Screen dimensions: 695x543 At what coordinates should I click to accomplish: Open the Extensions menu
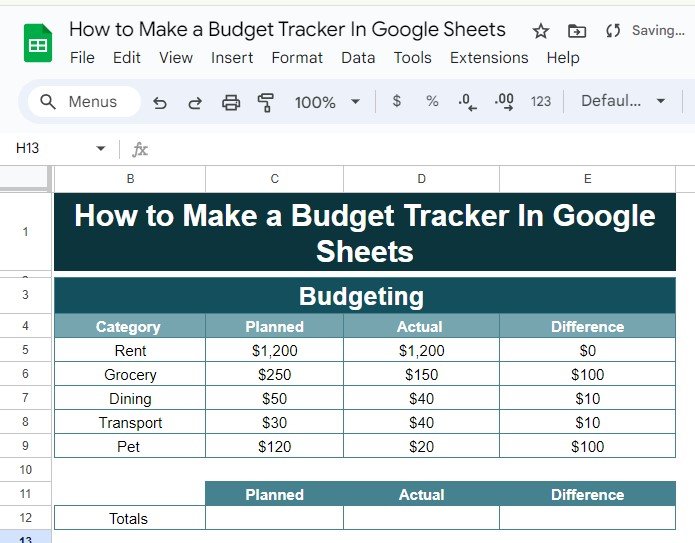489,58
